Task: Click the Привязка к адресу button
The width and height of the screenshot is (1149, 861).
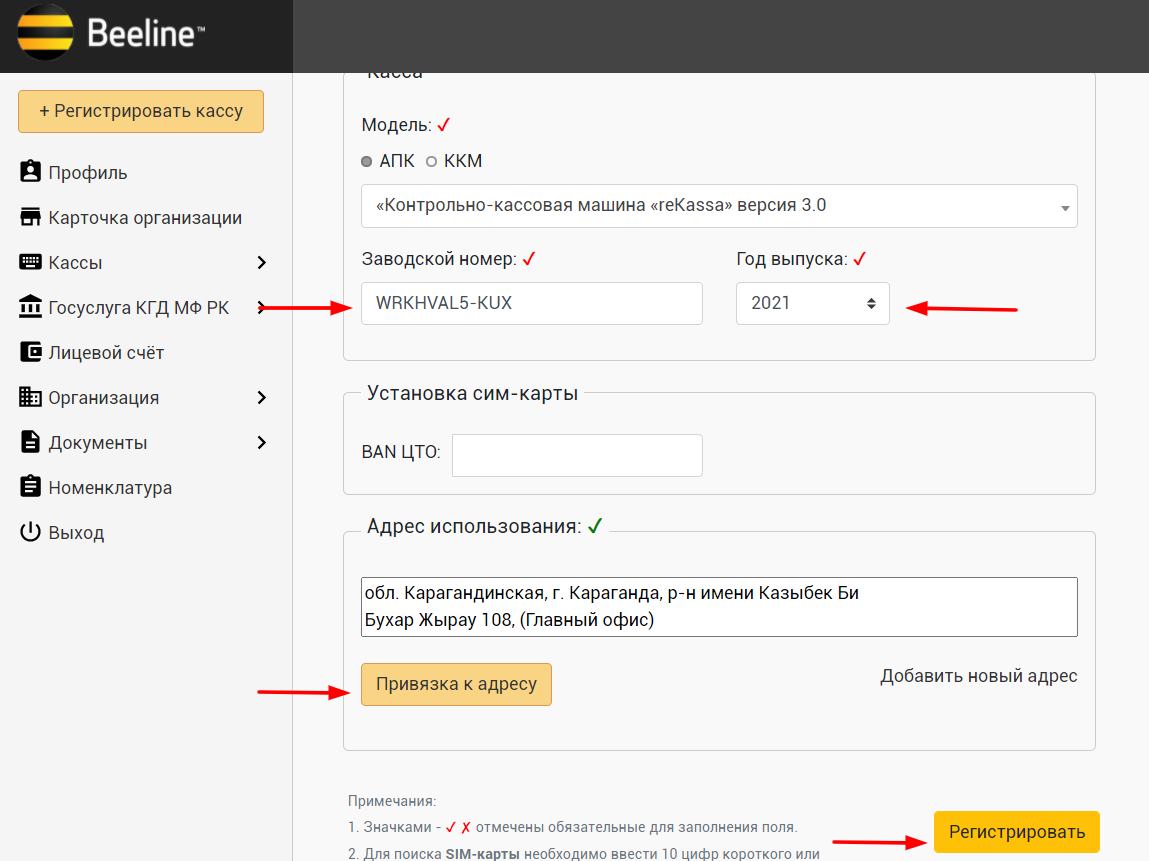Action: click(x=456, y=684)
